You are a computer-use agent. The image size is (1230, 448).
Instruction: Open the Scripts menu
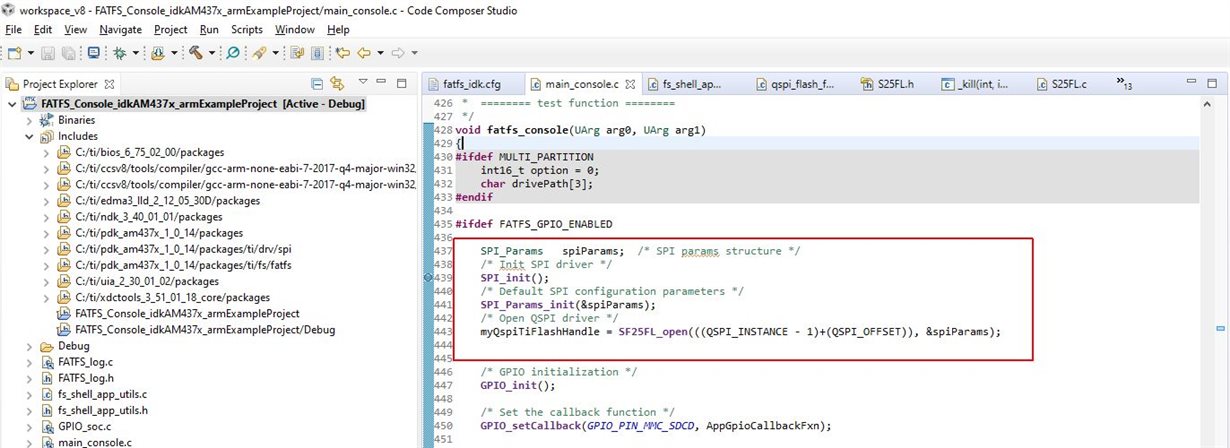point(247,30)
